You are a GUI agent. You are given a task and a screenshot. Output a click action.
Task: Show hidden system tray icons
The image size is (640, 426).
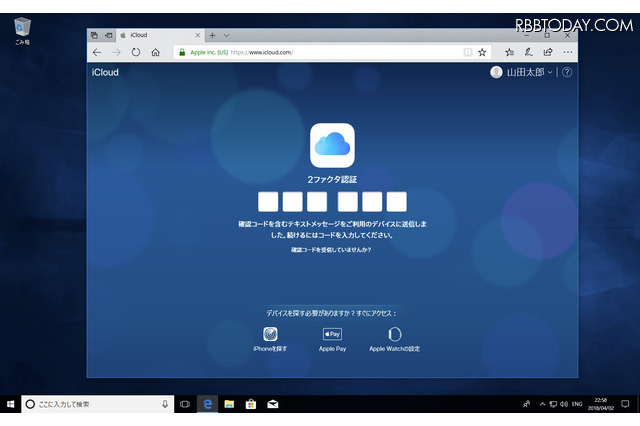point(542,404)
